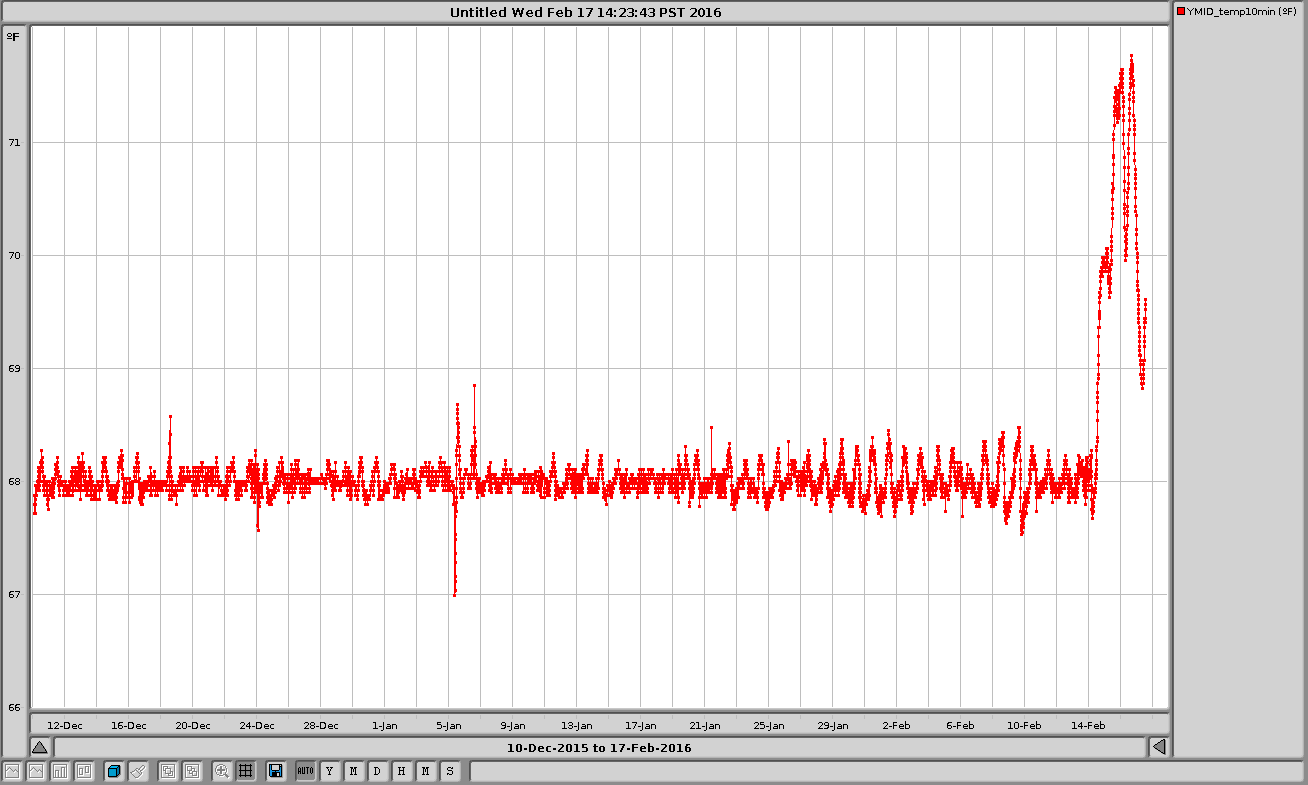Image resolution: width=1308 pixels, height=785 pixels.
Task: Select the second line-graph icon beside bar chart icon
Action: 36,771
